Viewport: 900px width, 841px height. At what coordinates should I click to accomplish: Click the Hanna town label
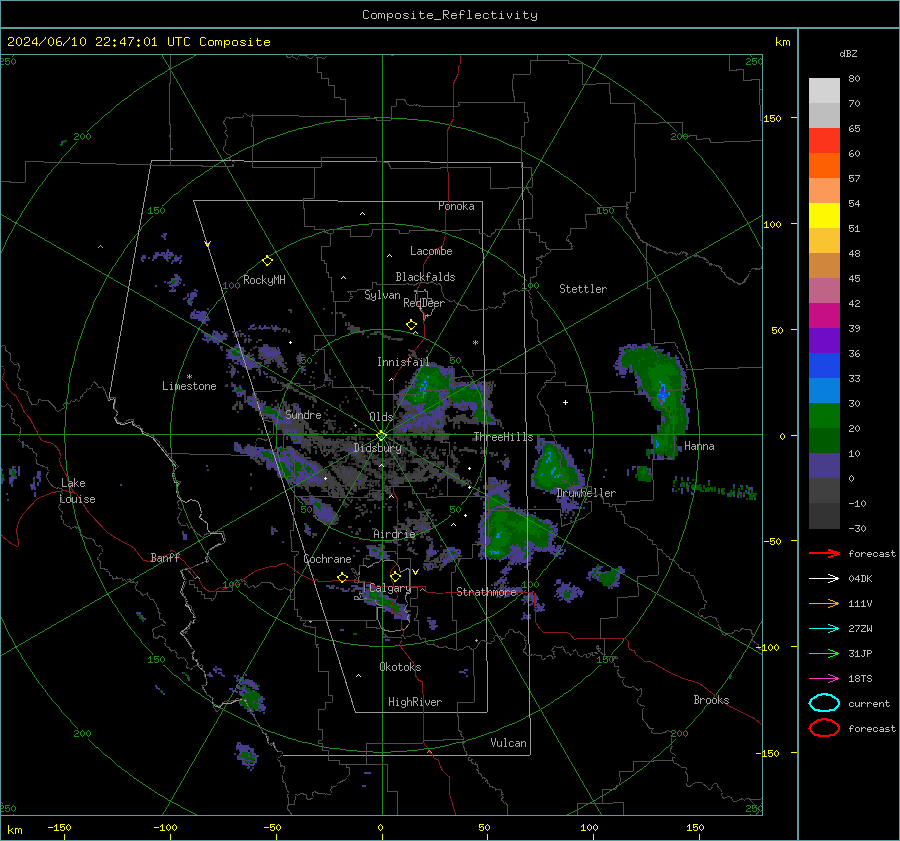click(x=699, y=446)
